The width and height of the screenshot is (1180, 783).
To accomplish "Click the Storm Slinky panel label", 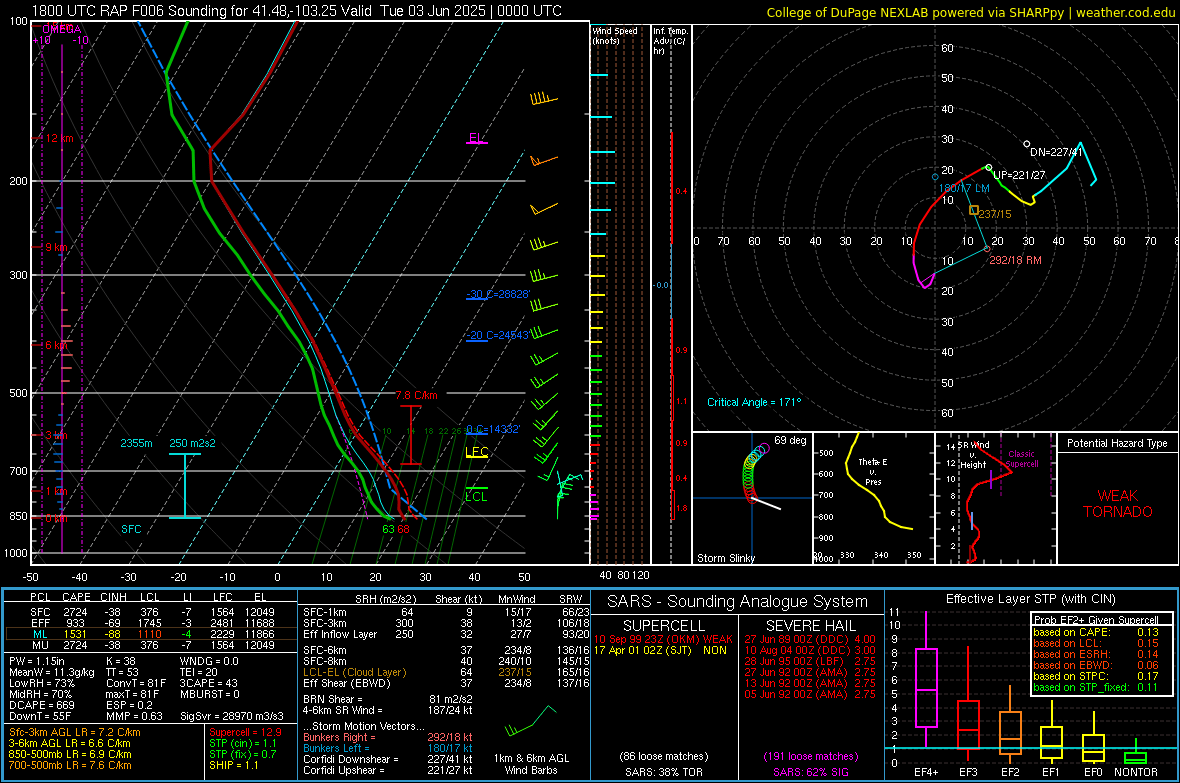I will pyautogui.click(x=725, y=558).
